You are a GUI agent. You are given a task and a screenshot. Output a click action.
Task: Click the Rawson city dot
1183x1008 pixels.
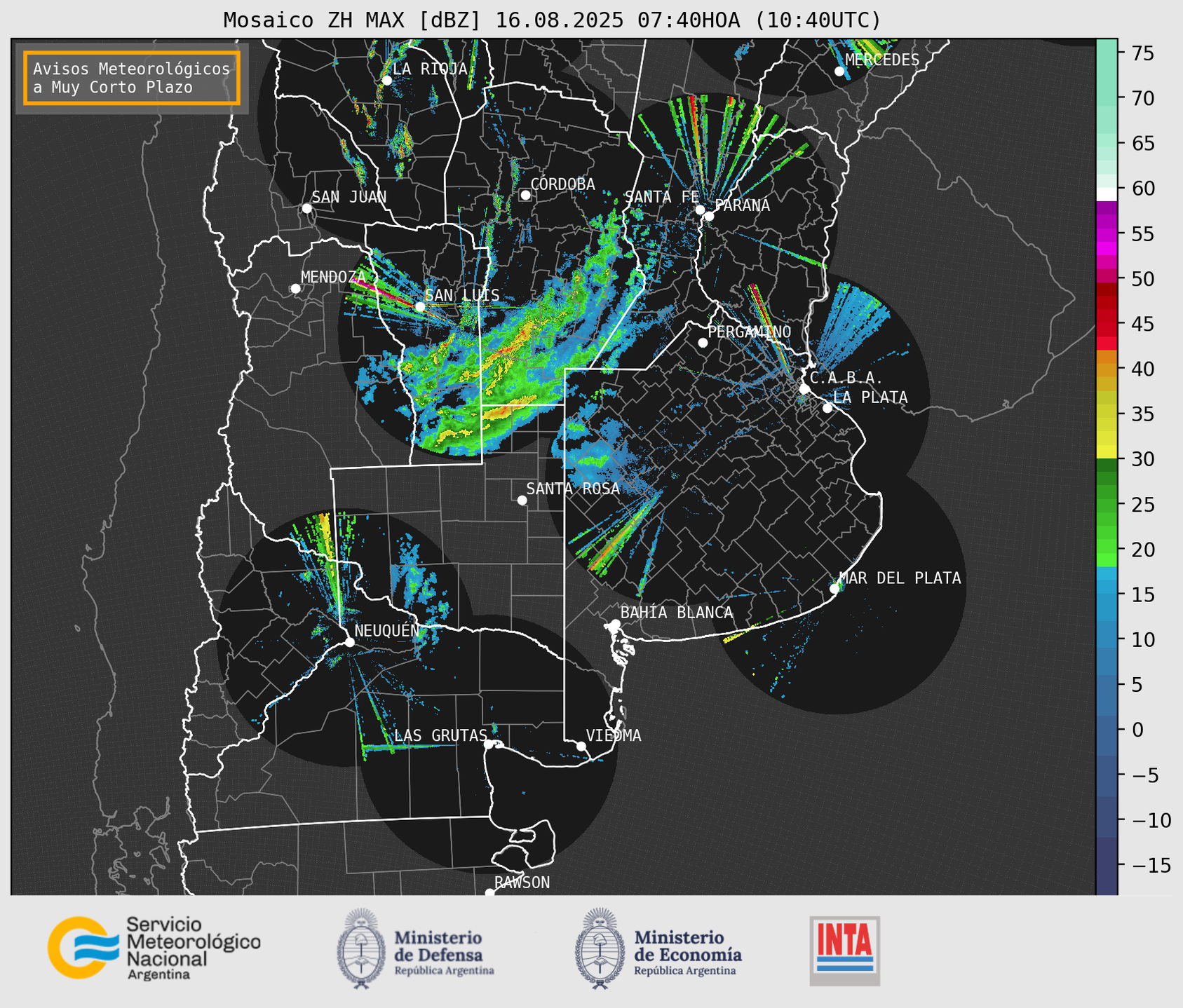click(x=489, y=893)
